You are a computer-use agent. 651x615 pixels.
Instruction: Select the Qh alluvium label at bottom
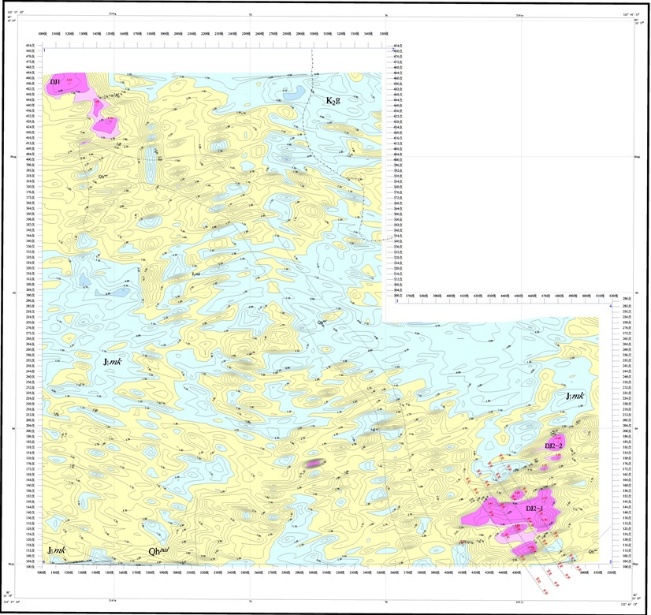click(x=160, y=551)
